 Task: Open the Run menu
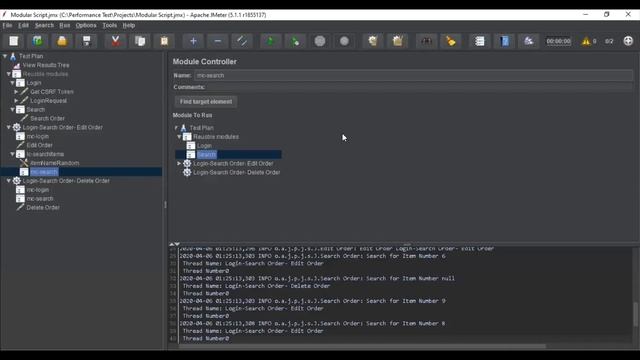click(x=64, y=25)
